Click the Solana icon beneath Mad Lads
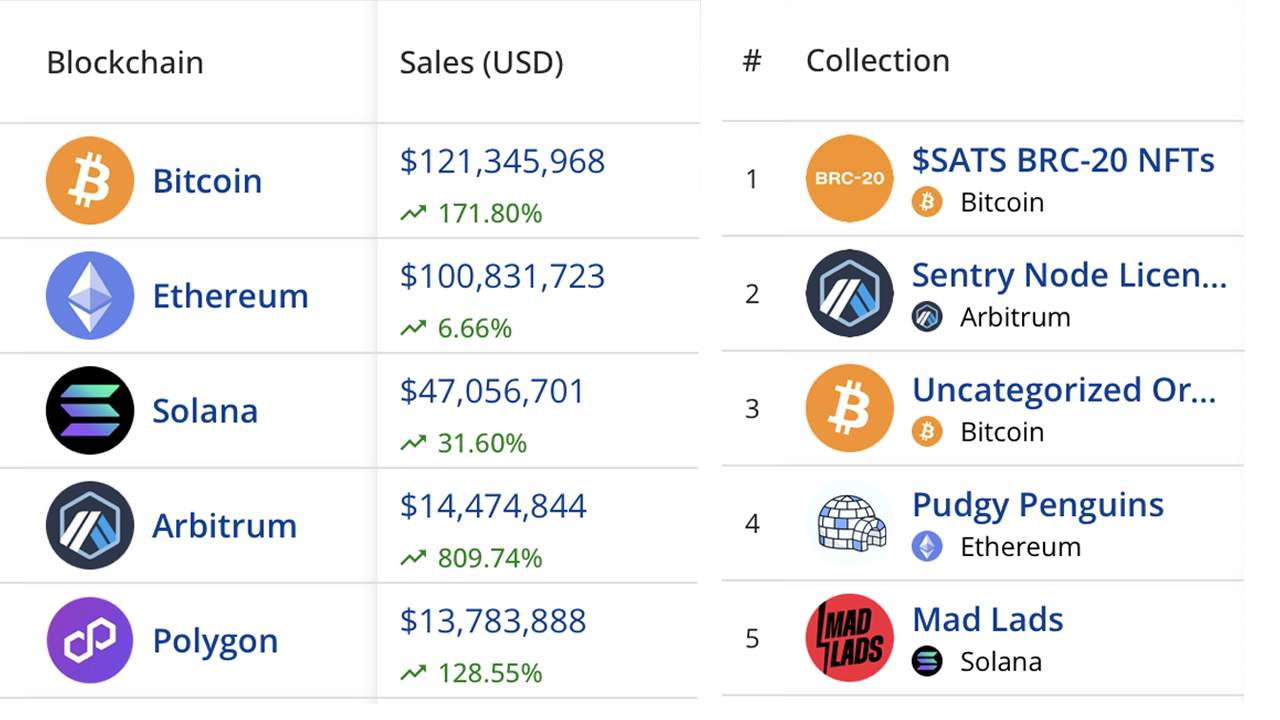This screenshot has width=1280, height=720. click(x=927, y=662)
